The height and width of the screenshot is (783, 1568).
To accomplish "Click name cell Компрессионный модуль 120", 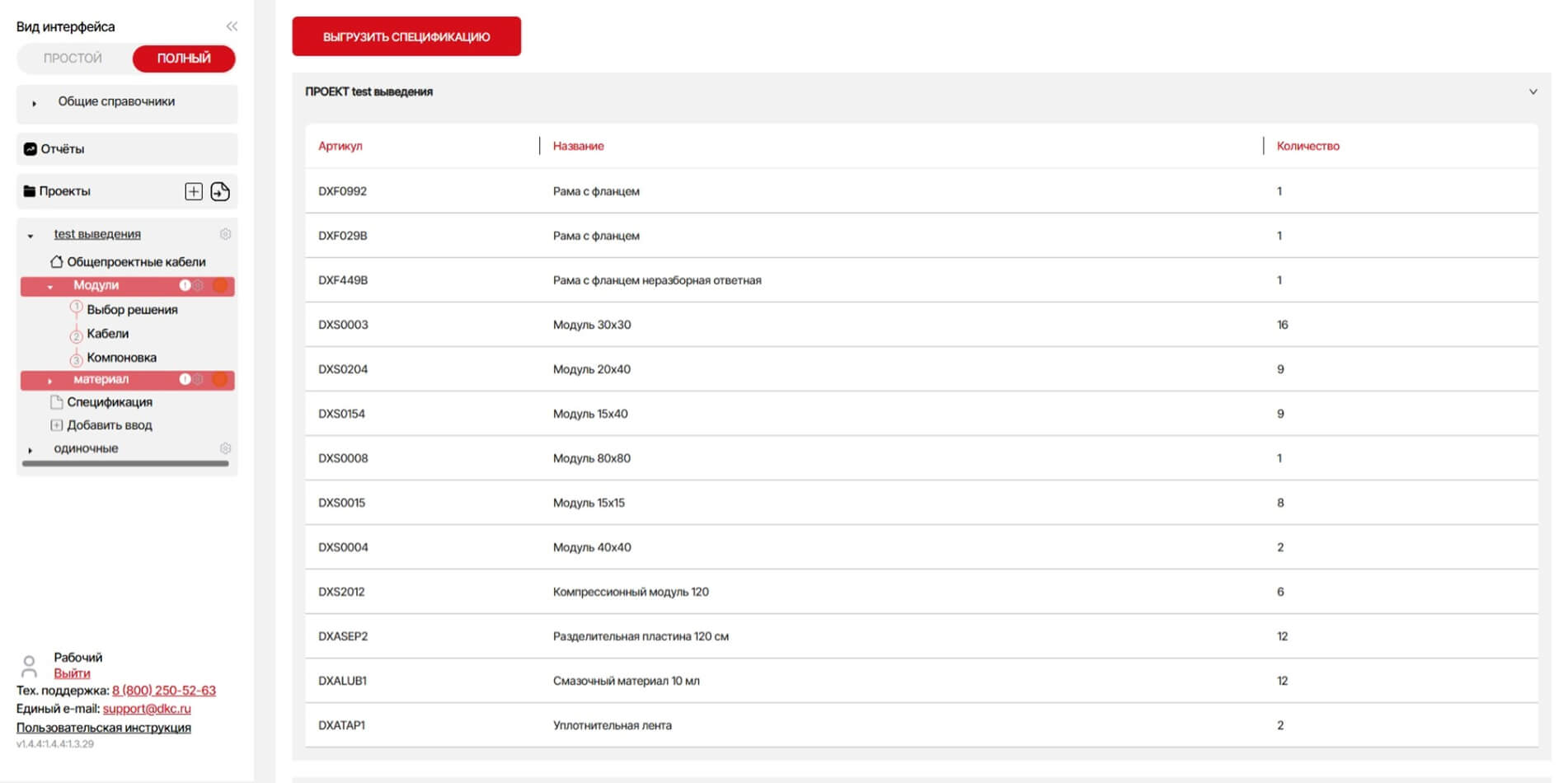I will tap(631, 592).
